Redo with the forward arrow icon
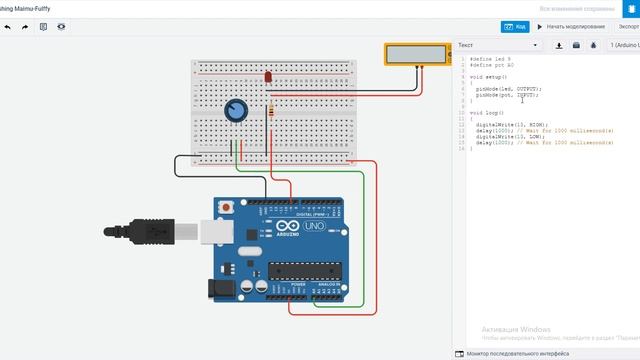This screenshot has height=360, width=640. [x=25, y=27]
